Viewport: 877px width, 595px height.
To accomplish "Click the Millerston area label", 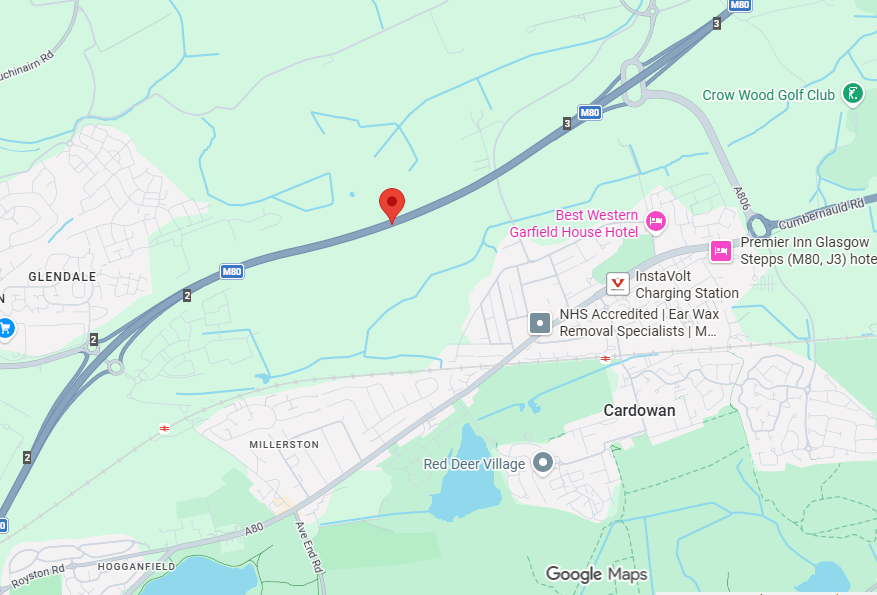I will pos(284,445).
